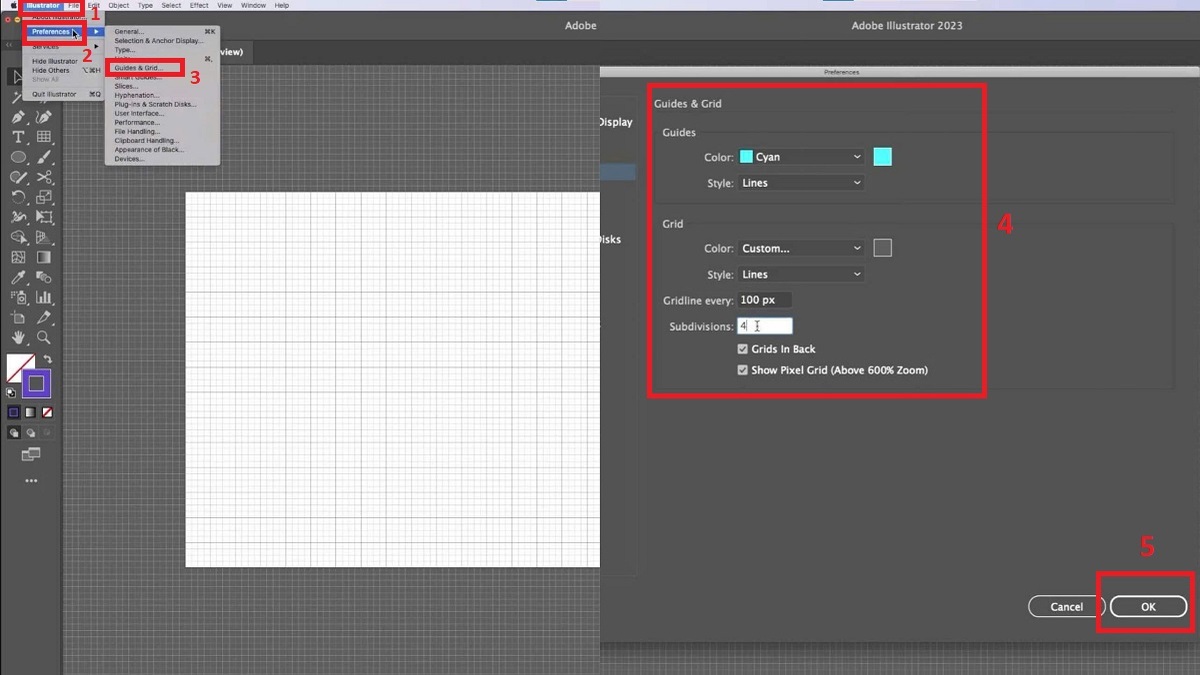Viewport: 1200px width, 675px height.
Task: Select the Scale tool
Action: pos(44,197)
